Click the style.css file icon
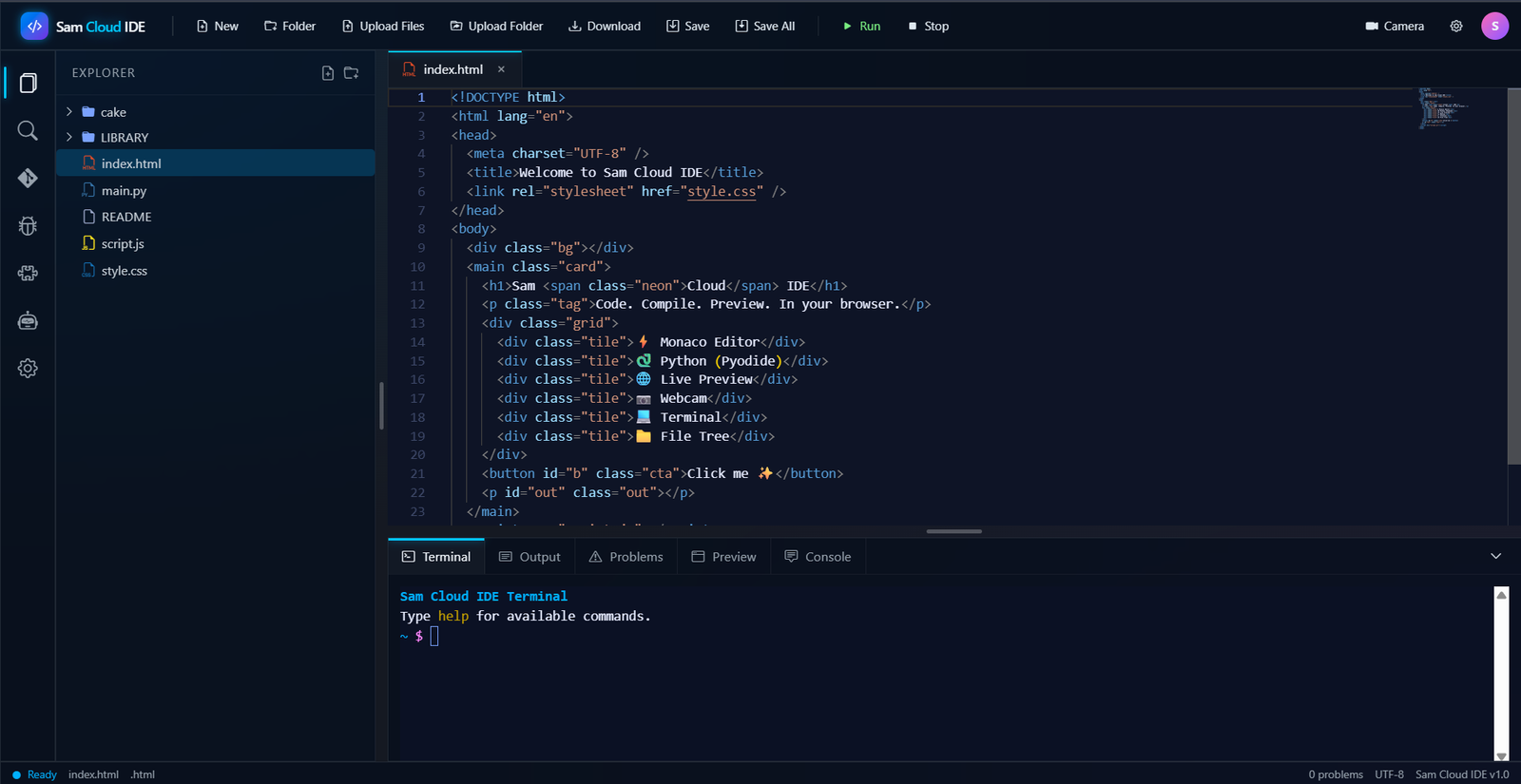Image resolution: width=1521 pixels, height=784 pixels. [88, 270]
